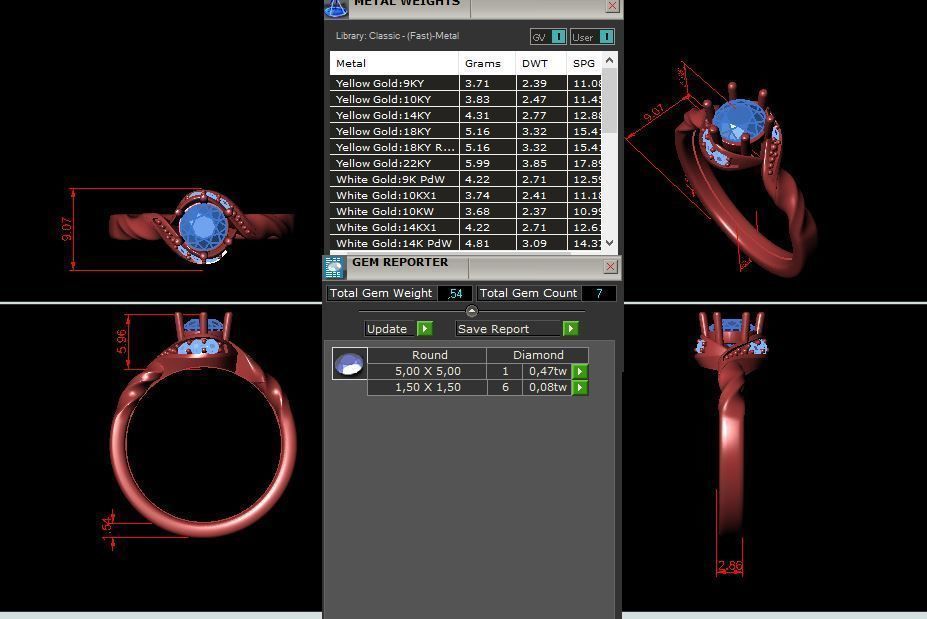Click blue center stone in top view

pos(203,228)
